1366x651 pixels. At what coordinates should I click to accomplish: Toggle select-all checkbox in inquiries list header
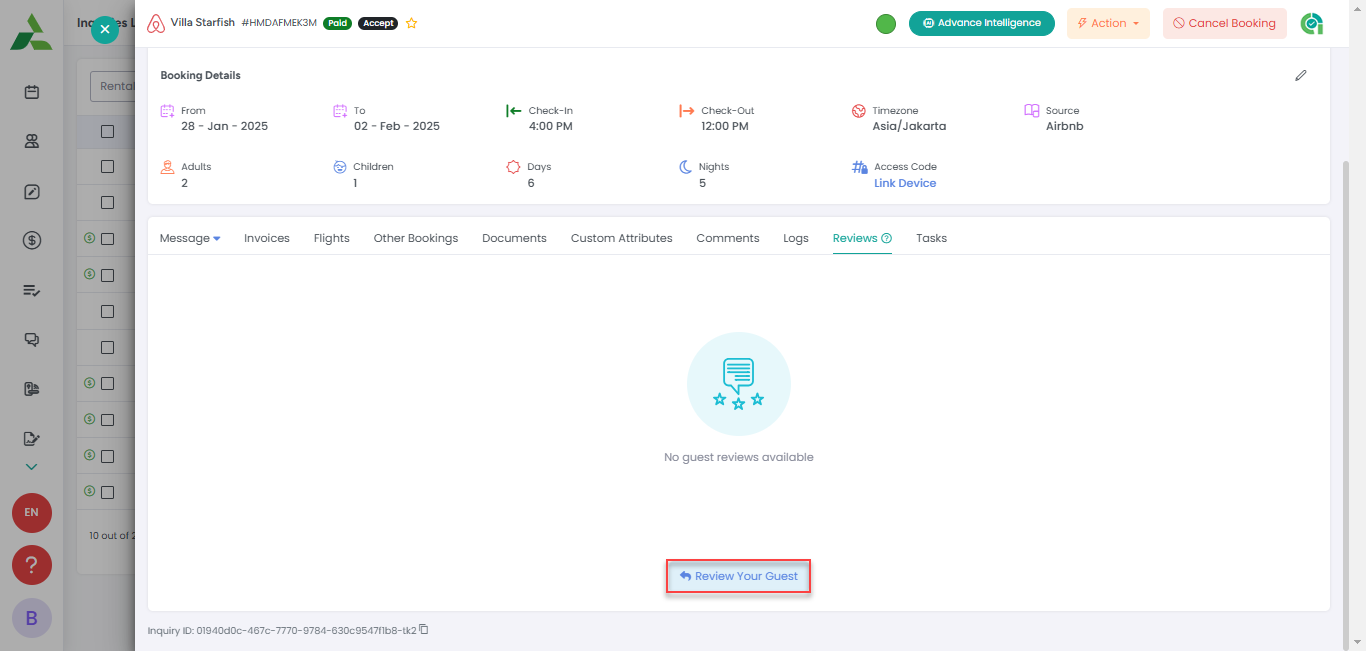(x=107, y=131)
